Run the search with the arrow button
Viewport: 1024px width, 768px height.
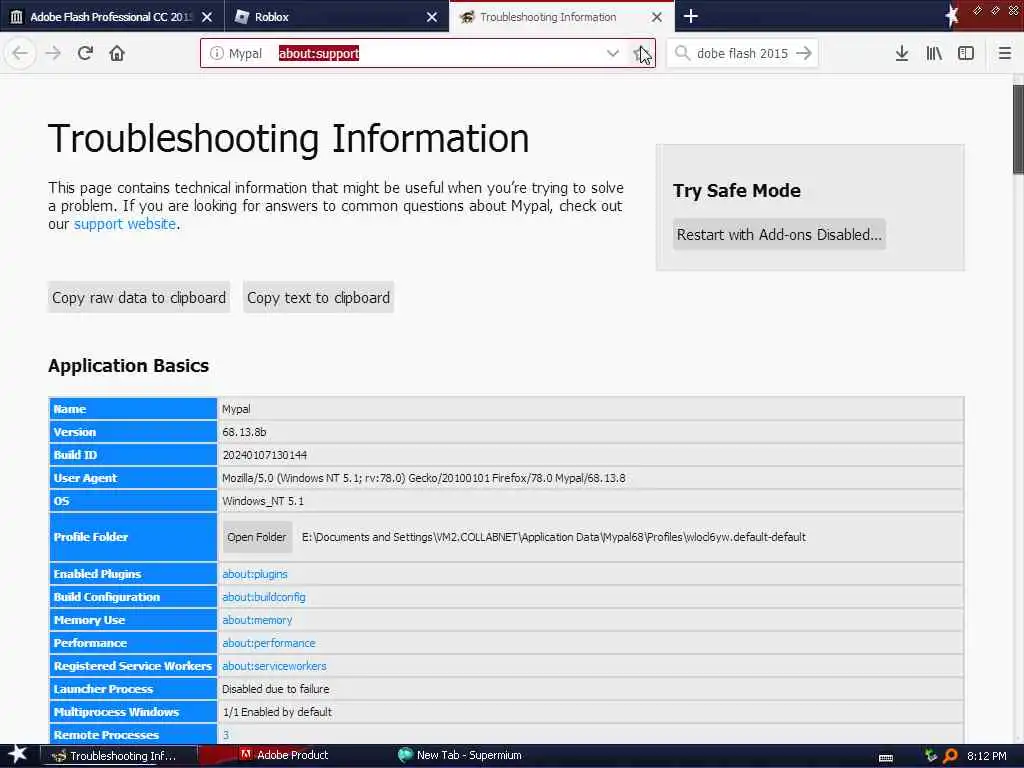point(804,53)
